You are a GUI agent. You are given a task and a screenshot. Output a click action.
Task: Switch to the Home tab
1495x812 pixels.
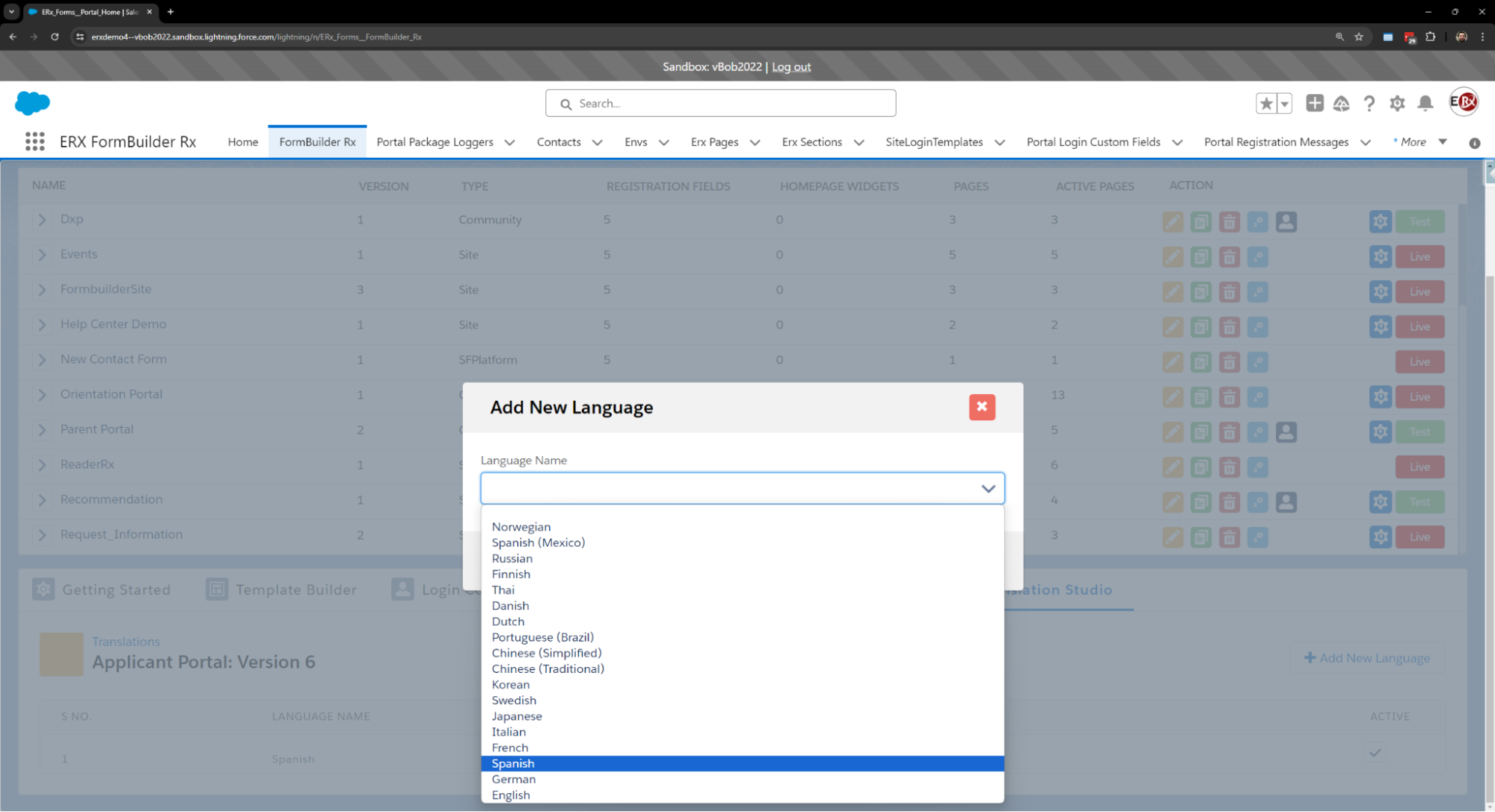tap(242, 142)
